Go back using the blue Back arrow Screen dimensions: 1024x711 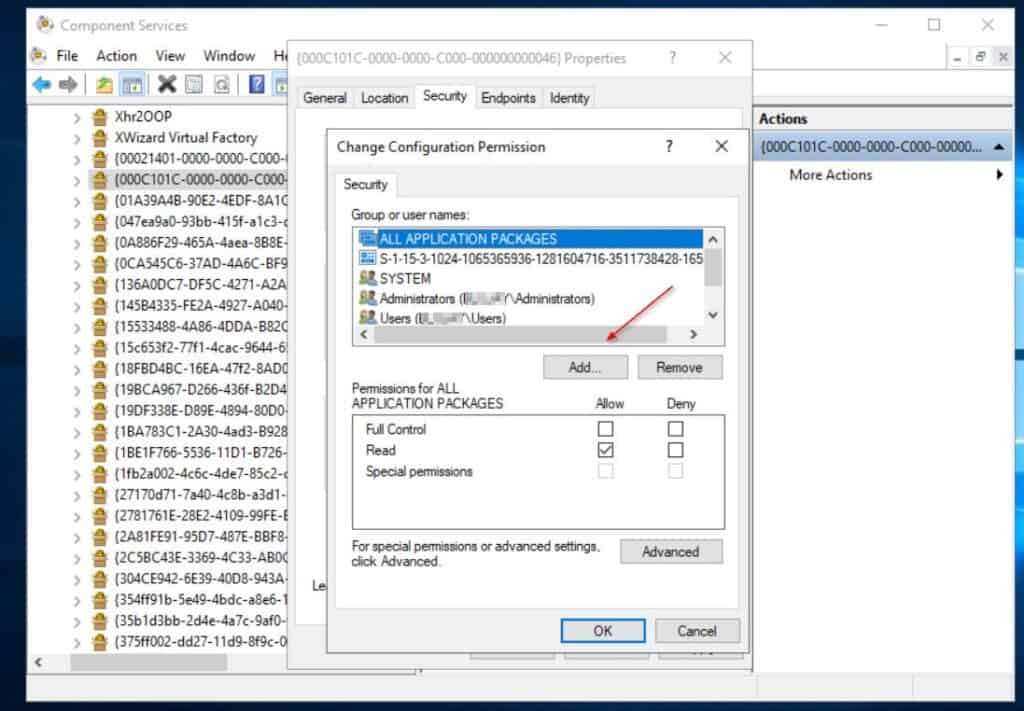pyautogui.click(x=42, y=84)
